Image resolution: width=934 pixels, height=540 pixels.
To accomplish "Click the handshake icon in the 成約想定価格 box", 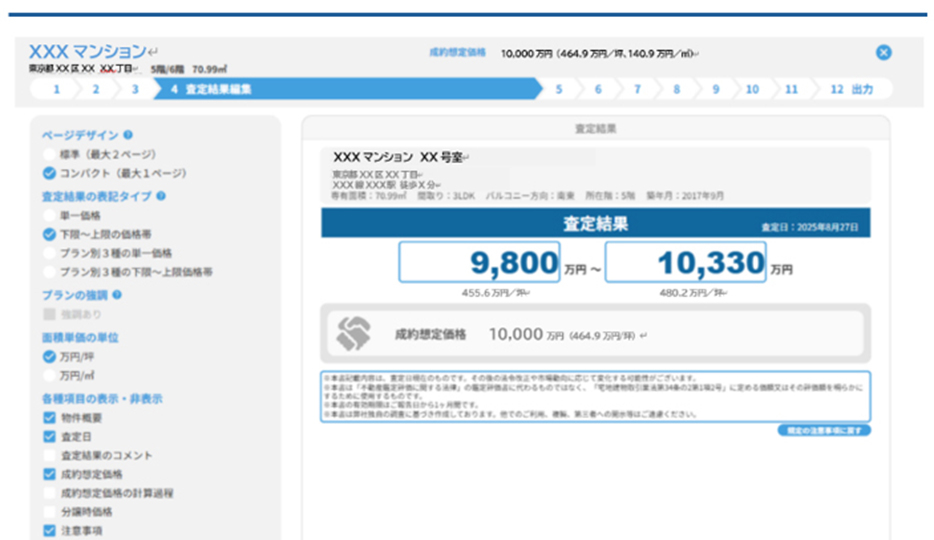I will tap(353, 335).
